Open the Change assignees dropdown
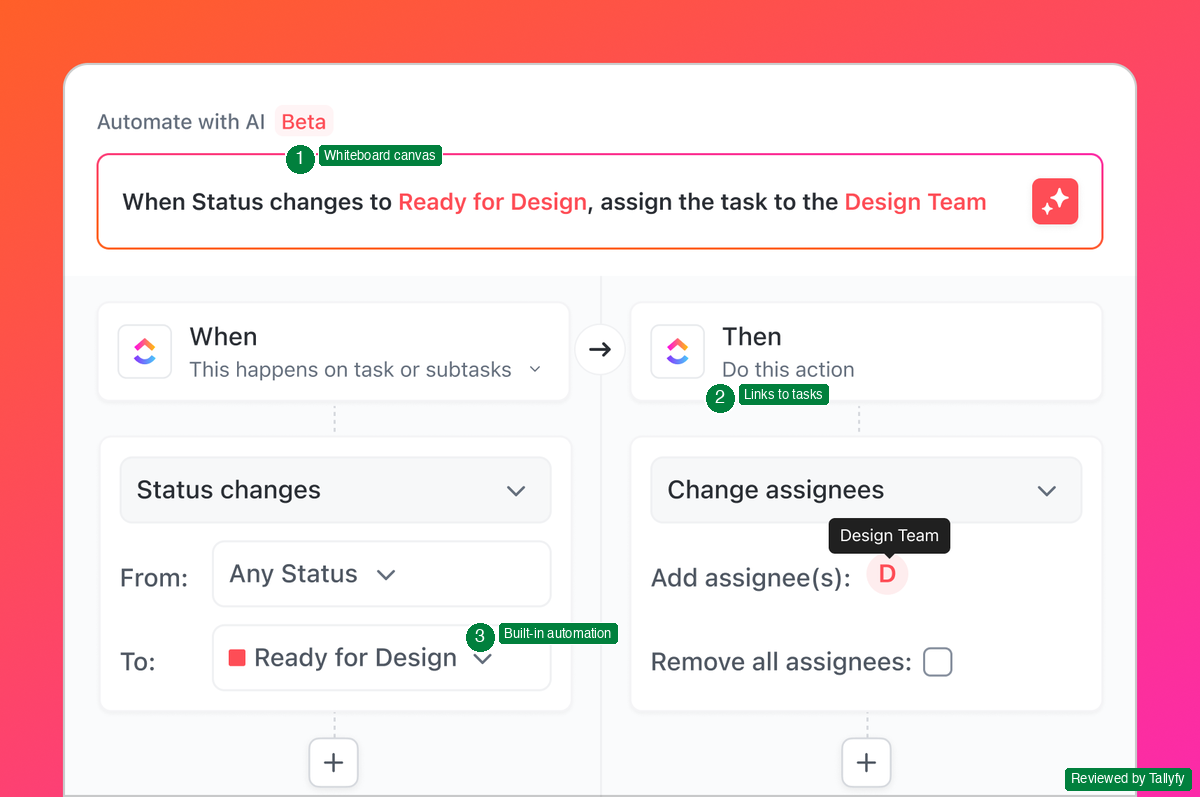Image resolution: width=1200 pixels, height=797 pixels. click(x=866, y=490)
